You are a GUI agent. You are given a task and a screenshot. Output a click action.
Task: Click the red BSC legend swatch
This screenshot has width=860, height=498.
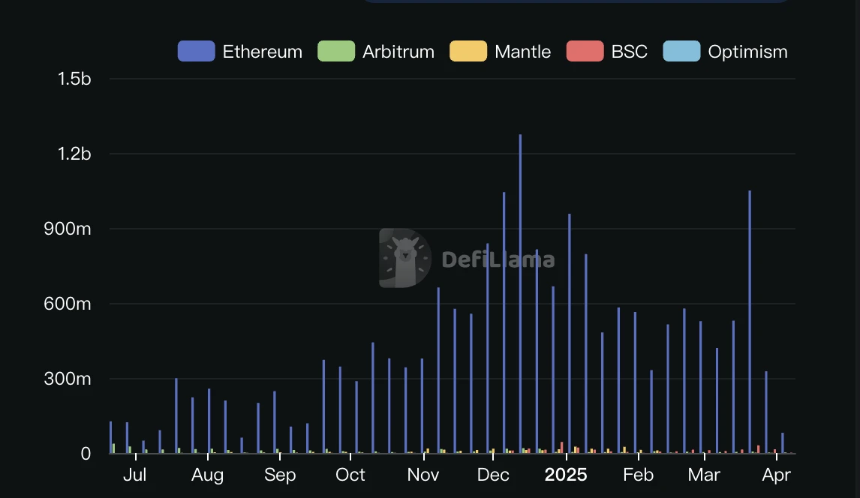coord(585,52)
